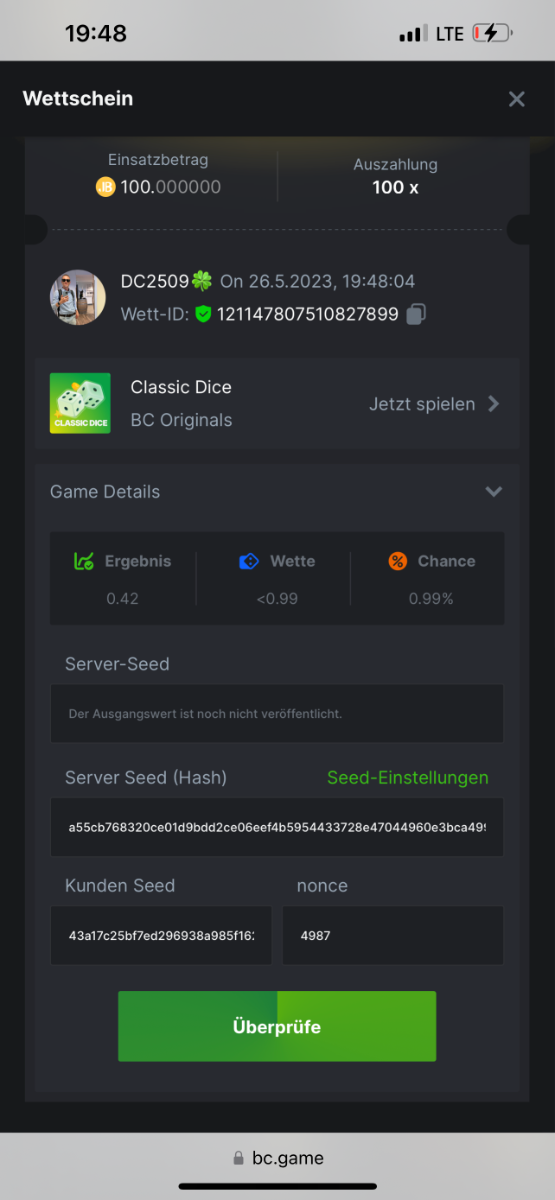Tap the coin icon beside Einsatzbetrag amount
This screenshot has height=1200, width=555.
[x=106, y=187]
